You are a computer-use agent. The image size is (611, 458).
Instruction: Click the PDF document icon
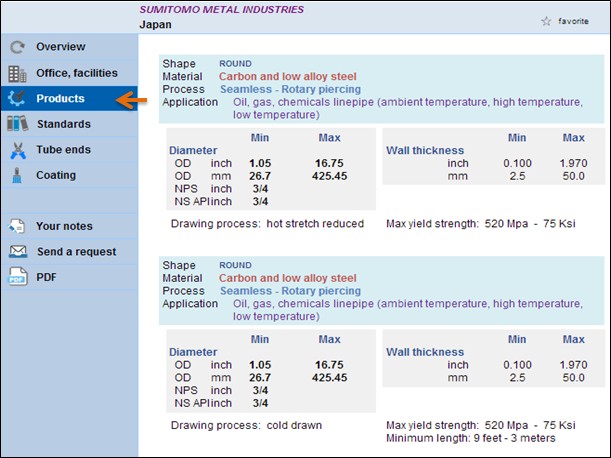coord(18,277)
